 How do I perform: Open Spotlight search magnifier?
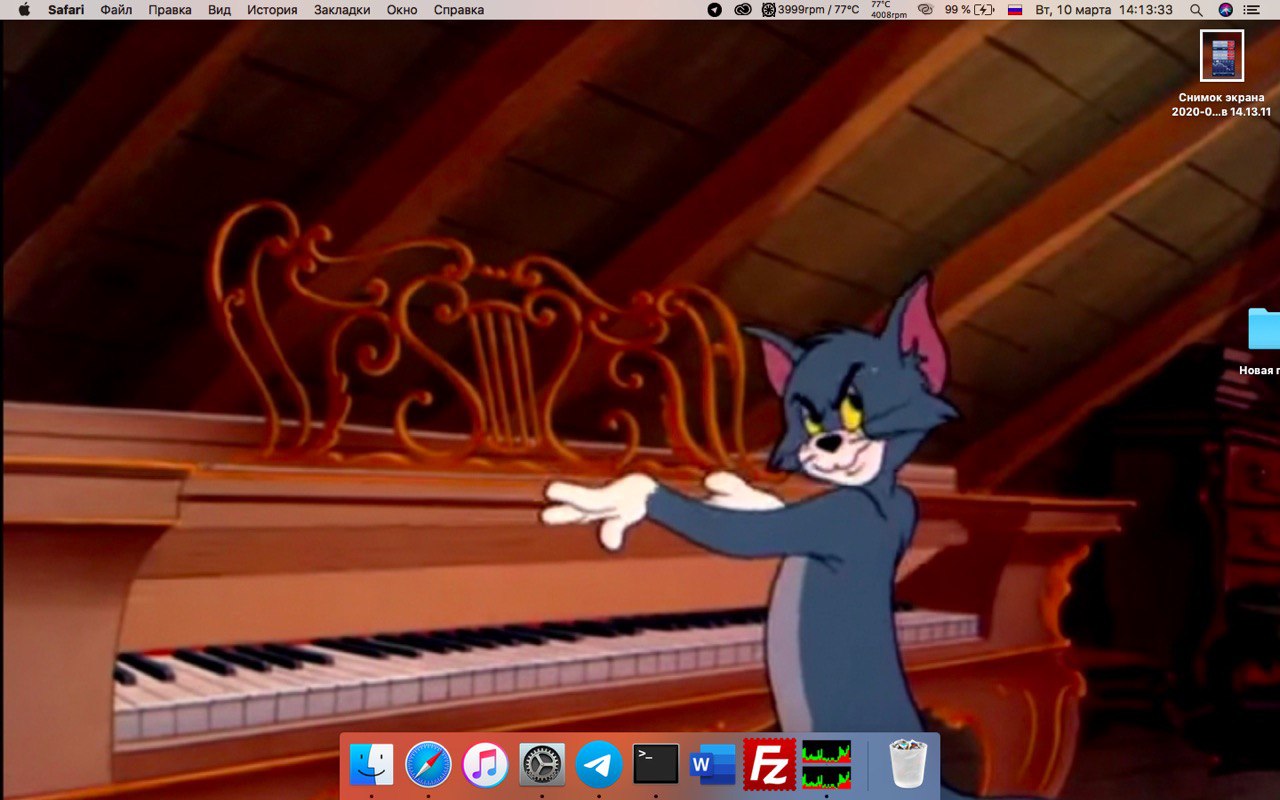pyautogui.click(x=1196, y=10)
